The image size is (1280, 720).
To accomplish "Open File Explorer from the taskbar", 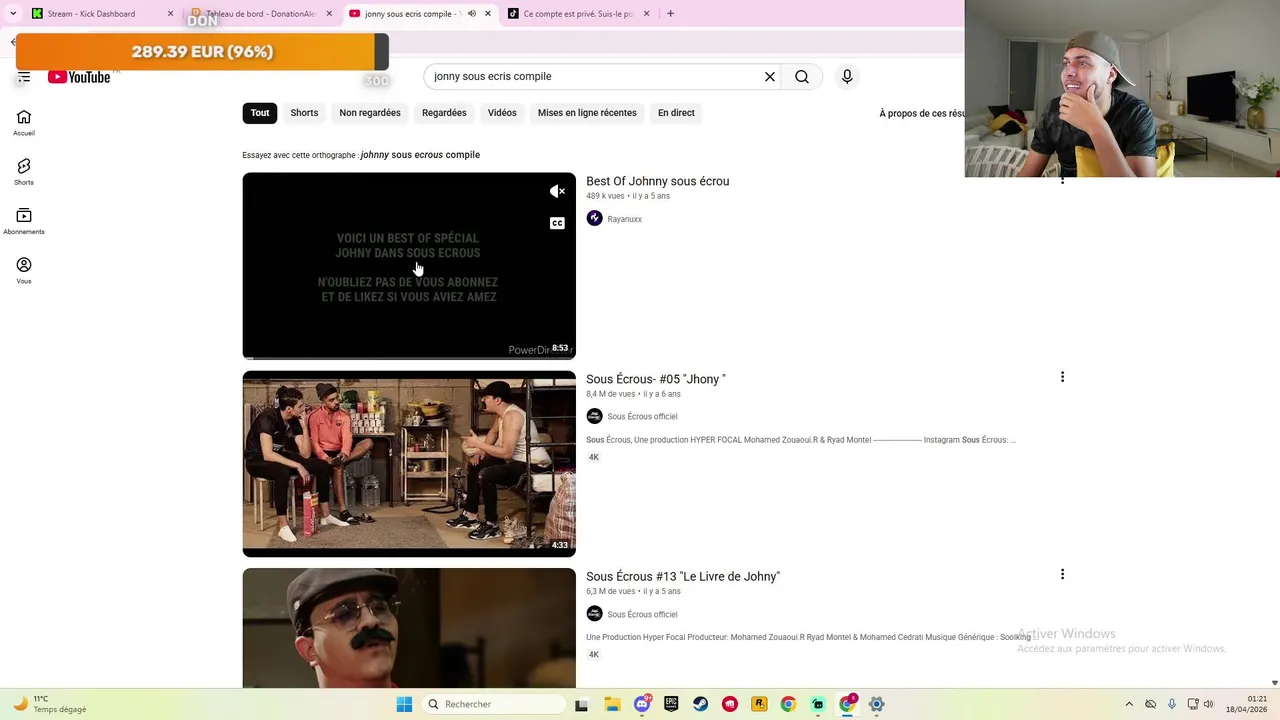I will [612, 704].
